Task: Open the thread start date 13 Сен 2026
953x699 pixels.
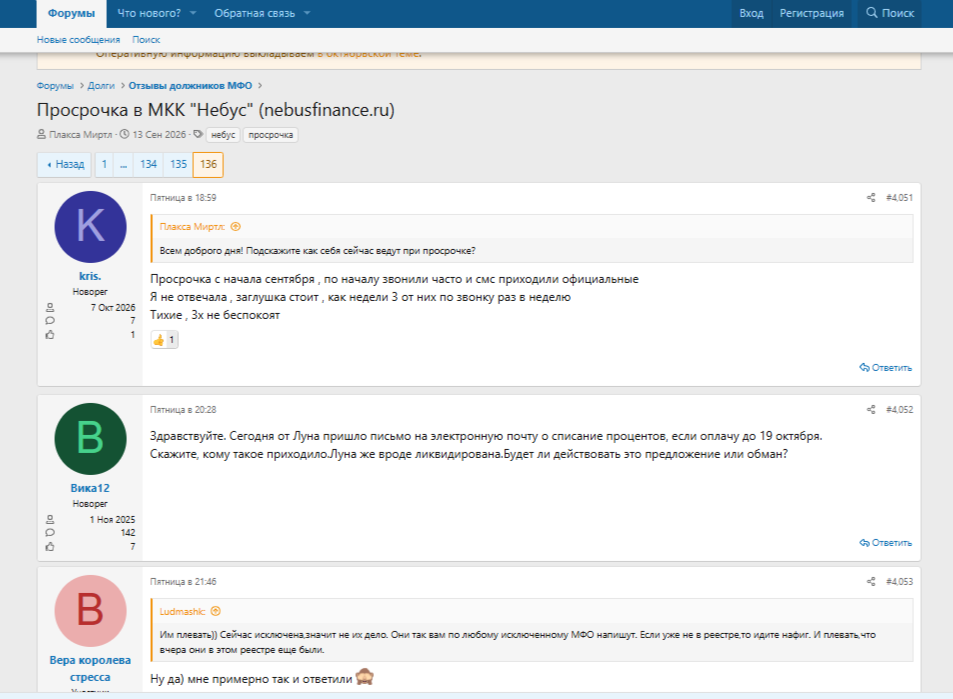Action: 159,135
